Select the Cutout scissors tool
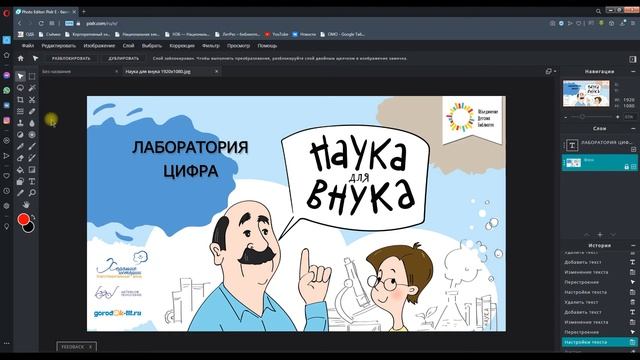The height and width of the screenshot is (360, 640). 32,100
